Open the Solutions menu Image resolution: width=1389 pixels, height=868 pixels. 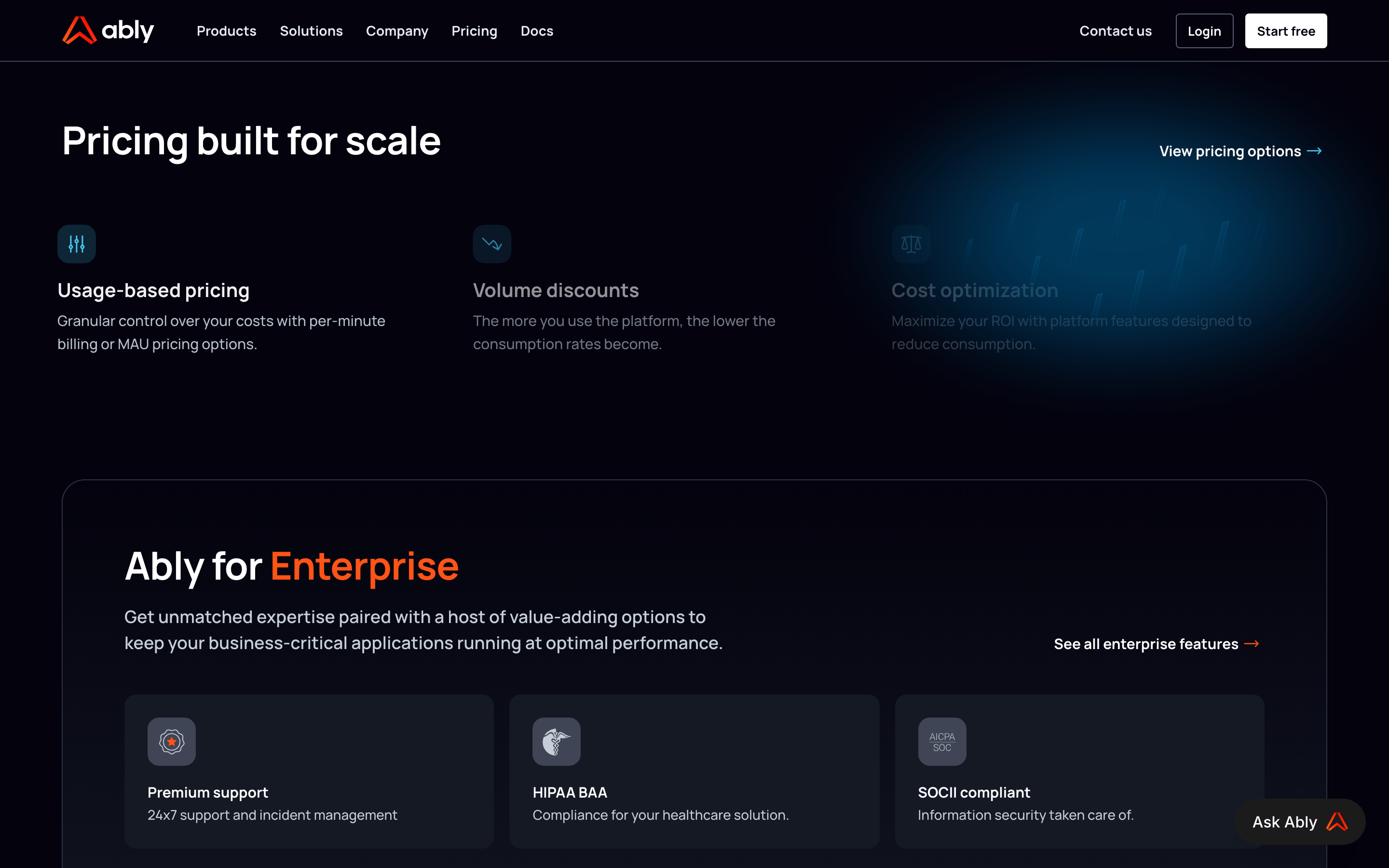[311, 31]
